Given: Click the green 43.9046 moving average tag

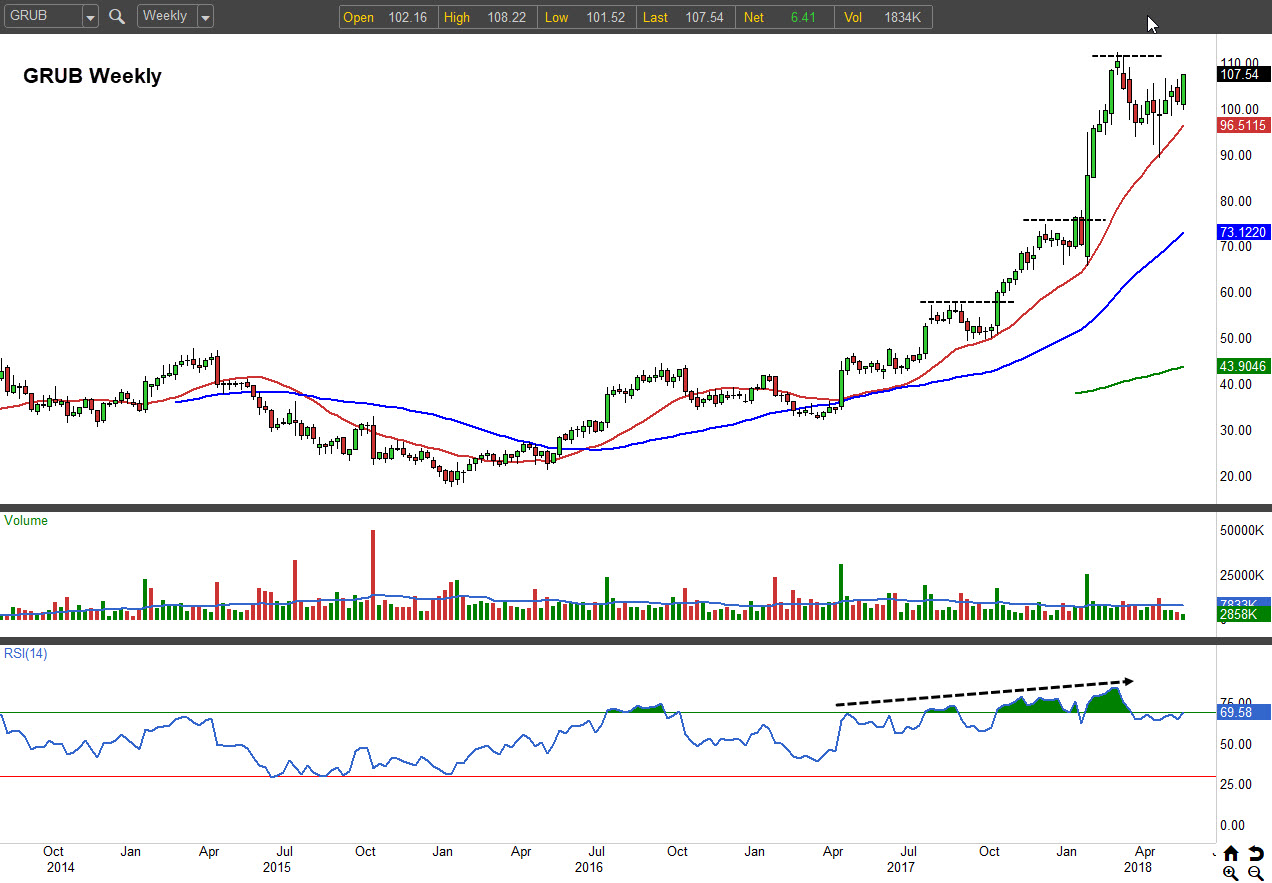Looking at the screenshot, I should 1243,367.
